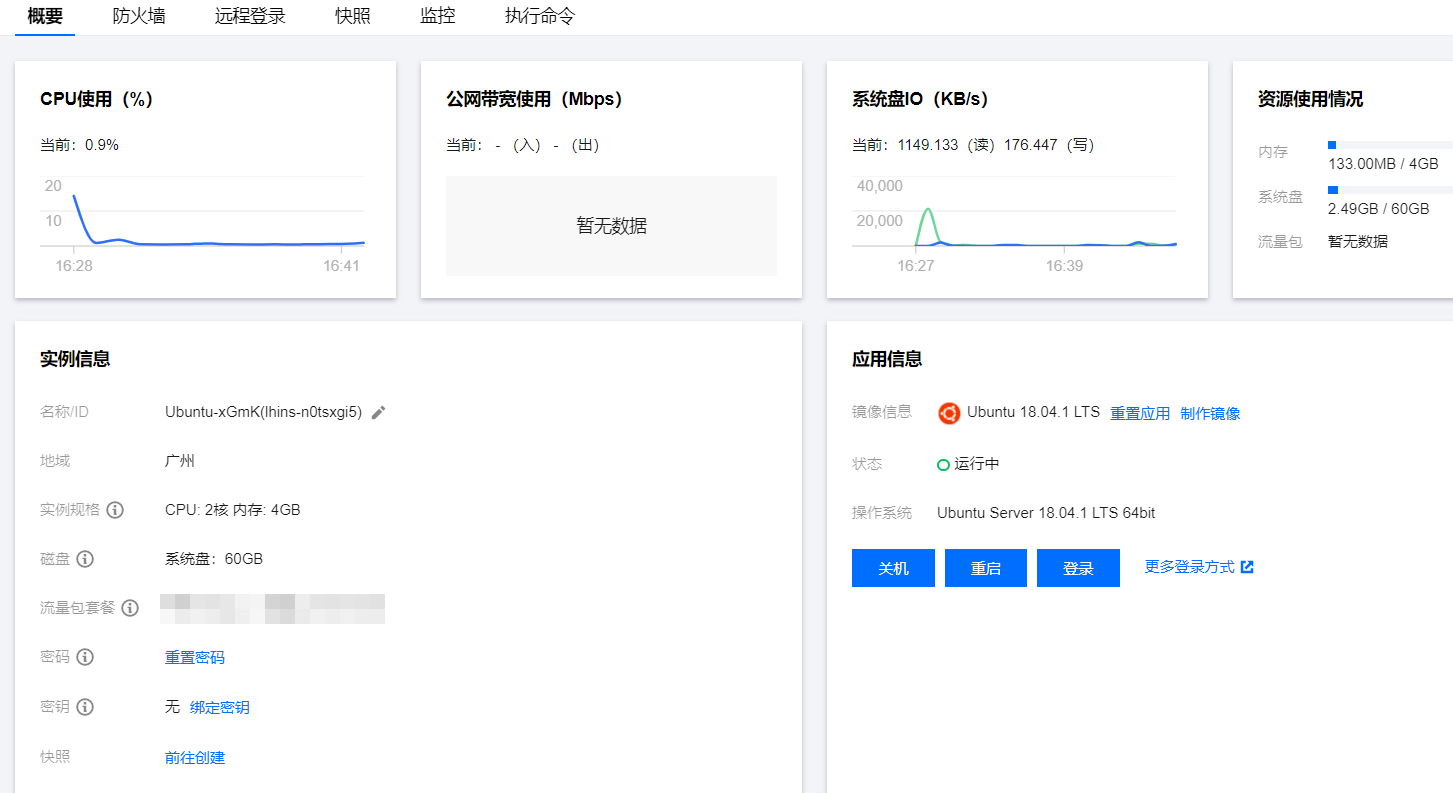This screenshot has width=1453, height=793.
Task: Click 前往创建 to create a snapshot
Action: pos(194,757)
